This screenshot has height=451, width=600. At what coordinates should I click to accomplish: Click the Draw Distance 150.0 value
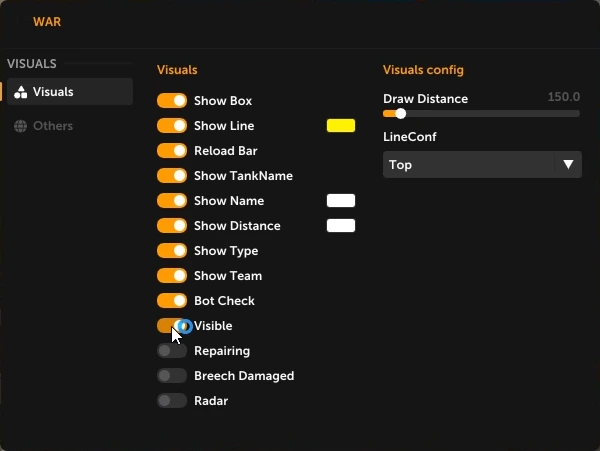tap(564, 97)
